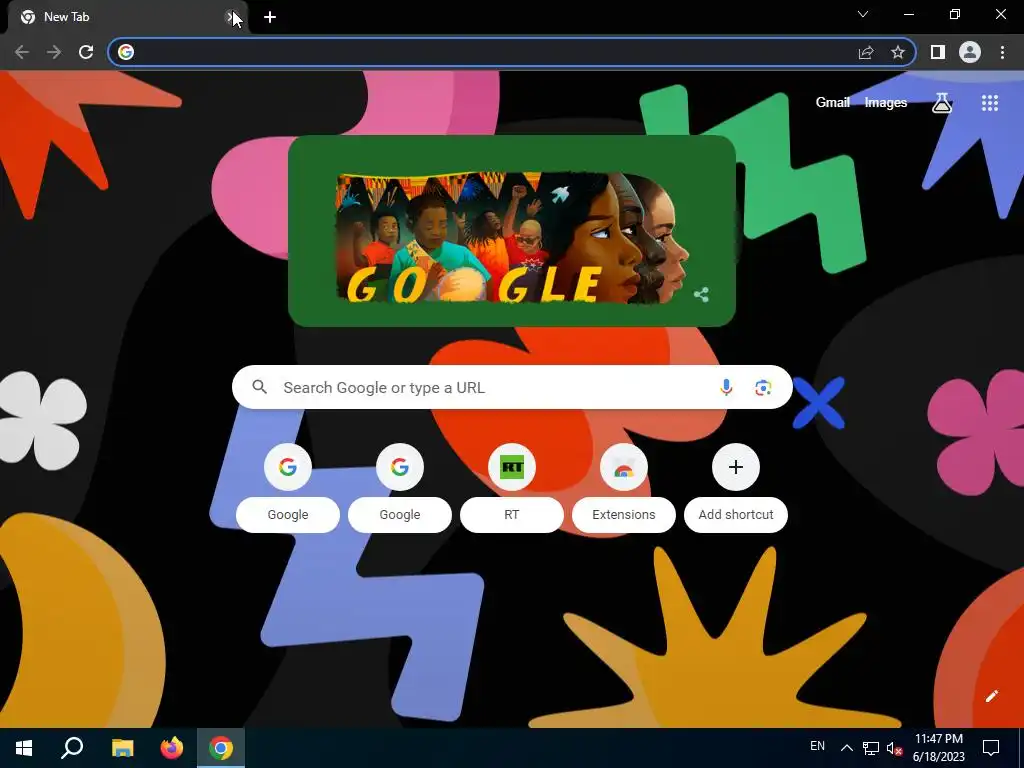Launch Firefox from the taskbar
This screenshot has width=1024, height=768.
pos(172,748)
